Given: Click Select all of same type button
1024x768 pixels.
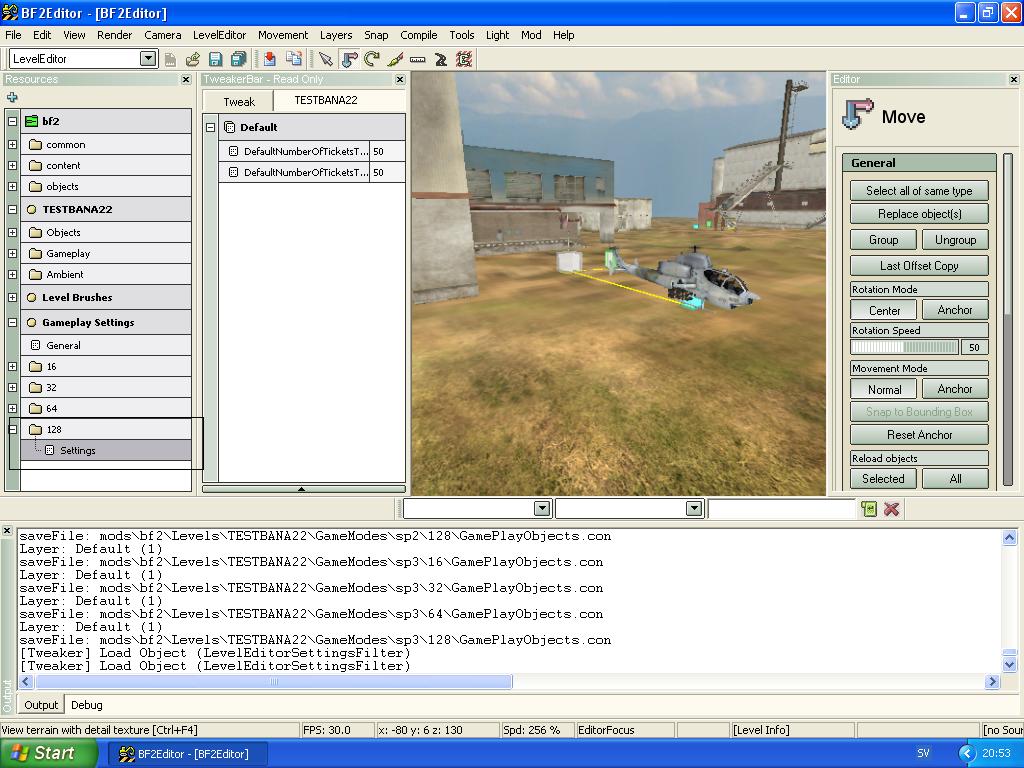Looking at the screenshot, I should [x=919, y=191].
